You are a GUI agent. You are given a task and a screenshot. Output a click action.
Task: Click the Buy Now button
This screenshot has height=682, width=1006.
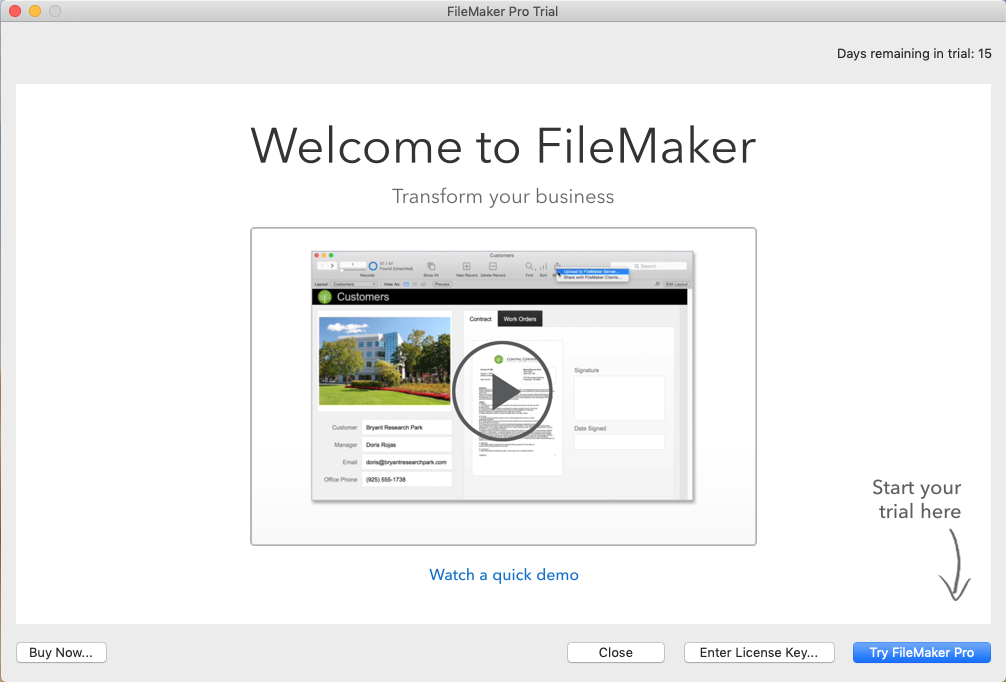61,652
